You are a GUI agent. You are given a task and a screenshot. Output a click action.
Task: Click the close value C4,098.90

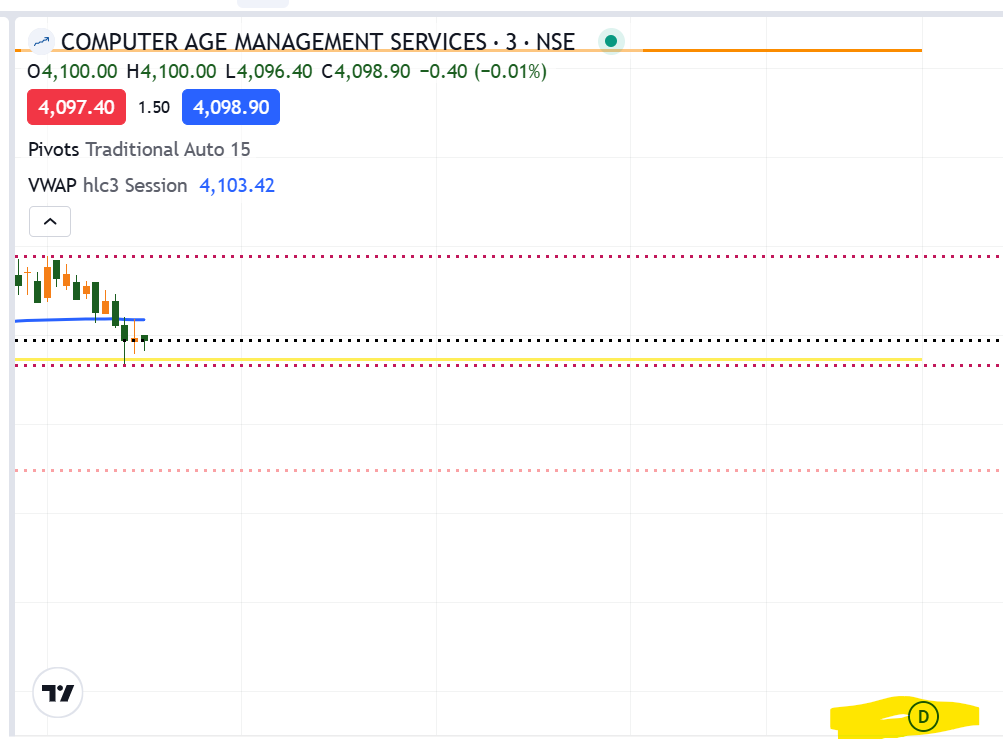[x=366, y=71]
